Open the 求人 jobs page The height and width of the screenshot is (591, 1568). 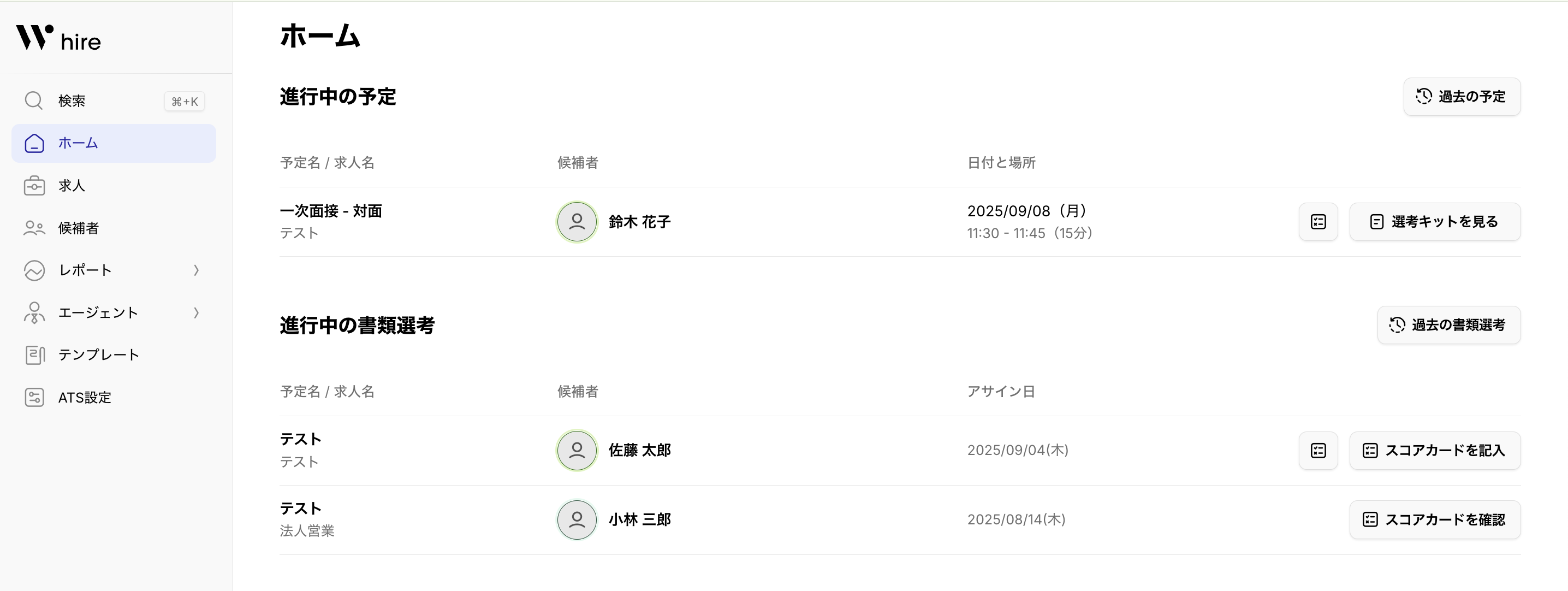pyautogui.click(x=71, y=186)
